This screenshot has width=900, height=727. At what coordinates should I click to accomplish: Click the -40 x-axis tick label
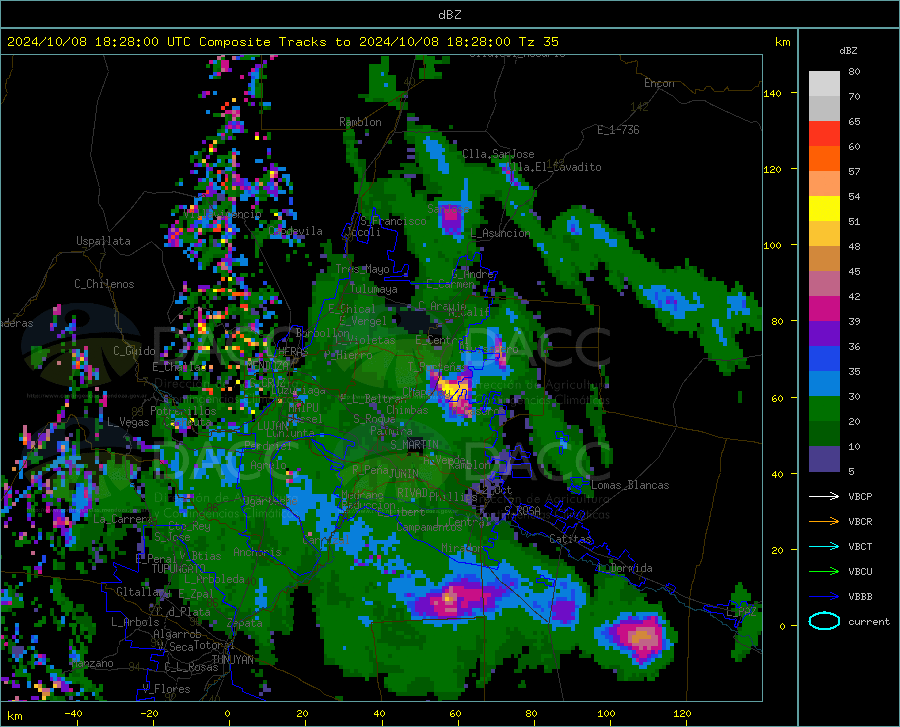pyautogui.click(x=73, y=713)
